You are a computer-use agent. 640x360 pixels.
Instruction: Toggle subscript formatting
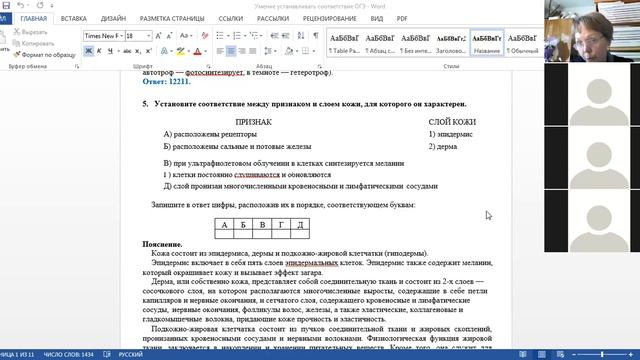tap(138, 51)
